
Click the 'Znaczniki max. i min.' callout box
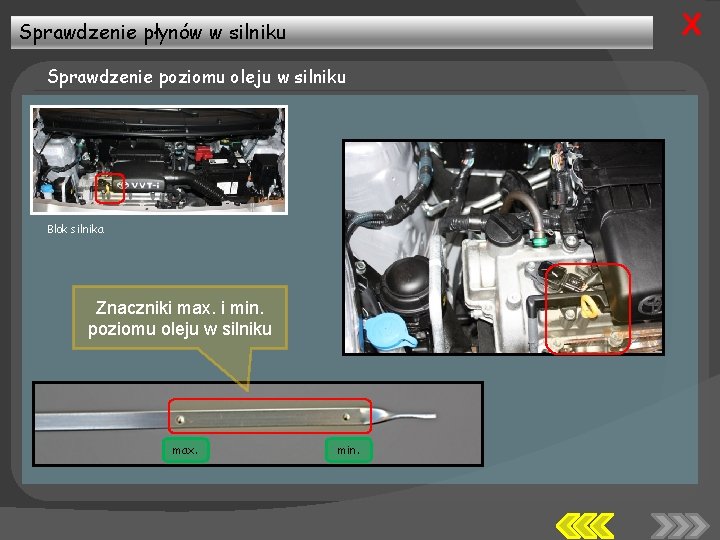tap(180, 318)
